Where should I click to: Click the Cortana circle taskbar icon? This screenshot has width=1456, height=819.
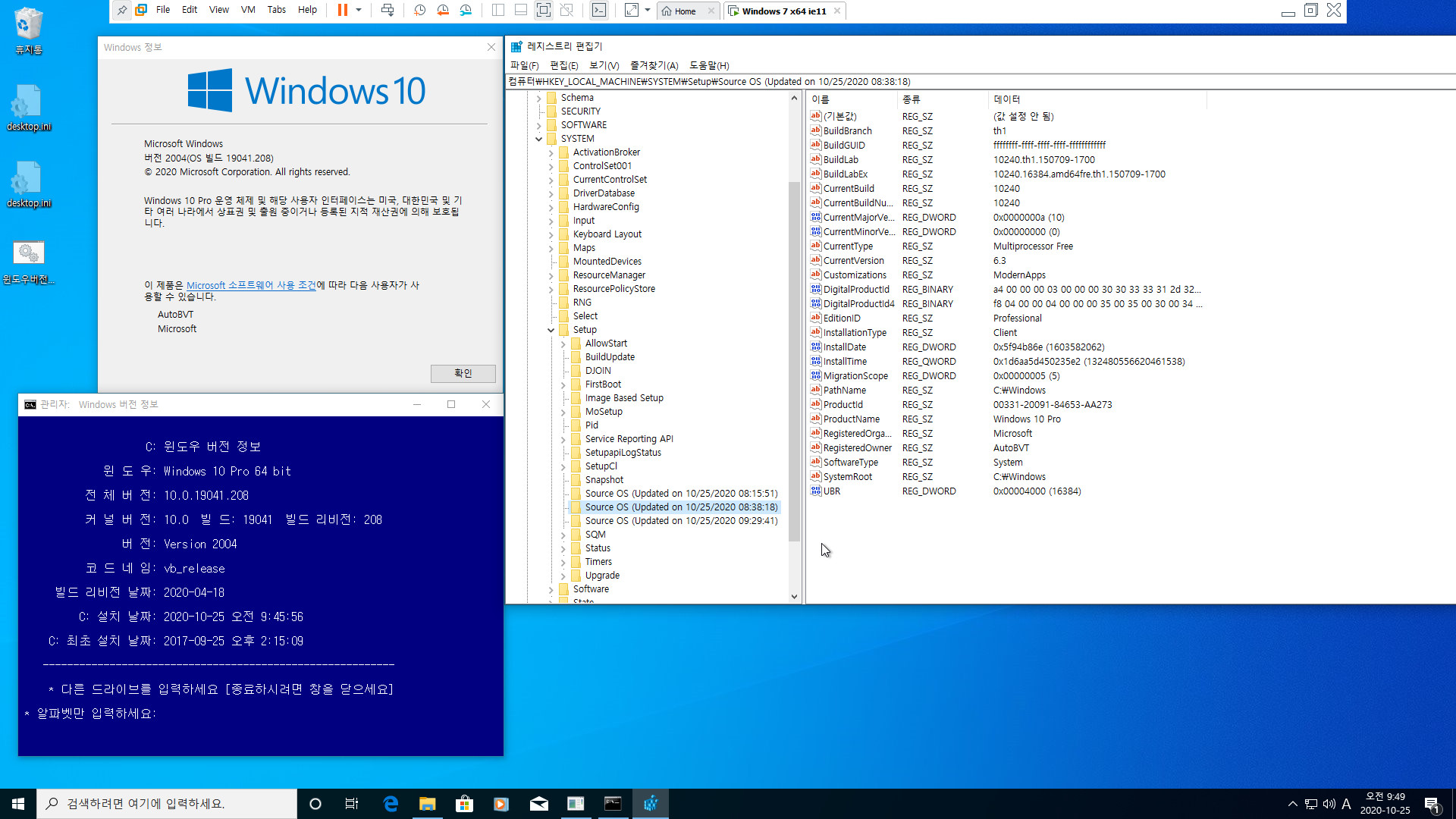pos(315,804)
